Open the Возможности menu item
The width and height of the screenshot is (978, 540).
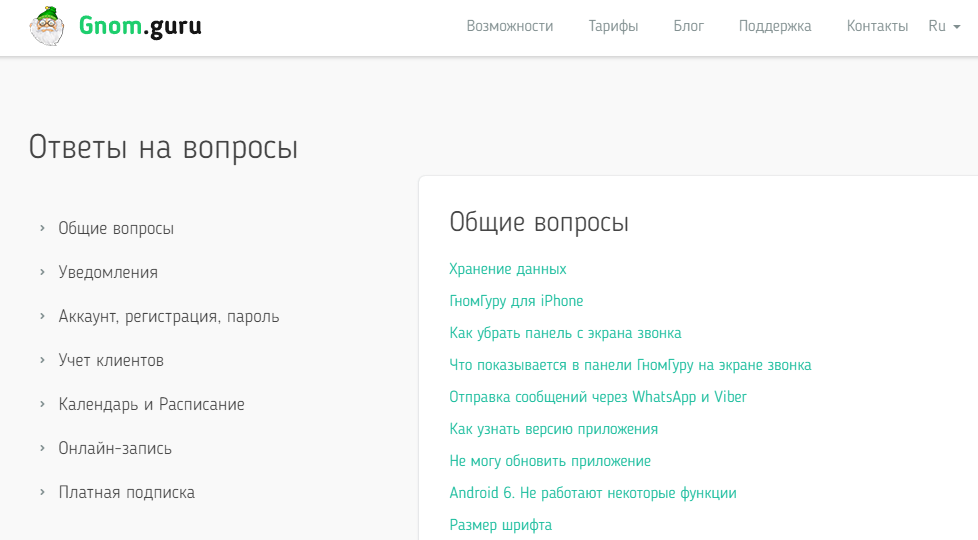pyautogui.click(x=509, y=26)
